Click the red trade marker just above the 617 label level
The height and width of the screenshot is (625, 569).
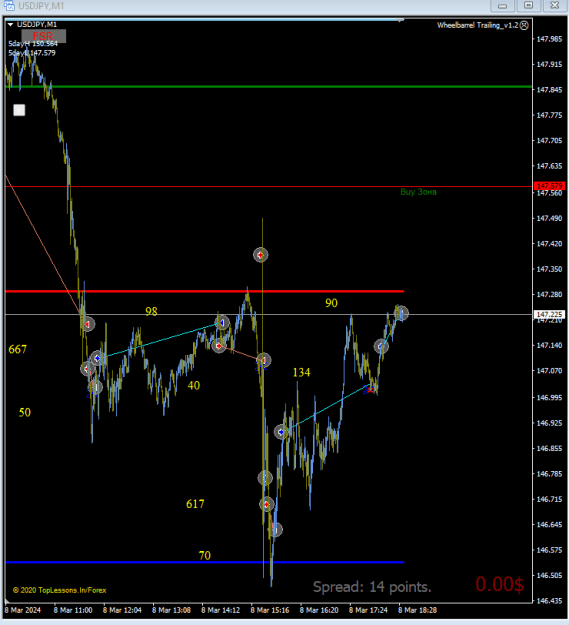[x=267, y=505]
